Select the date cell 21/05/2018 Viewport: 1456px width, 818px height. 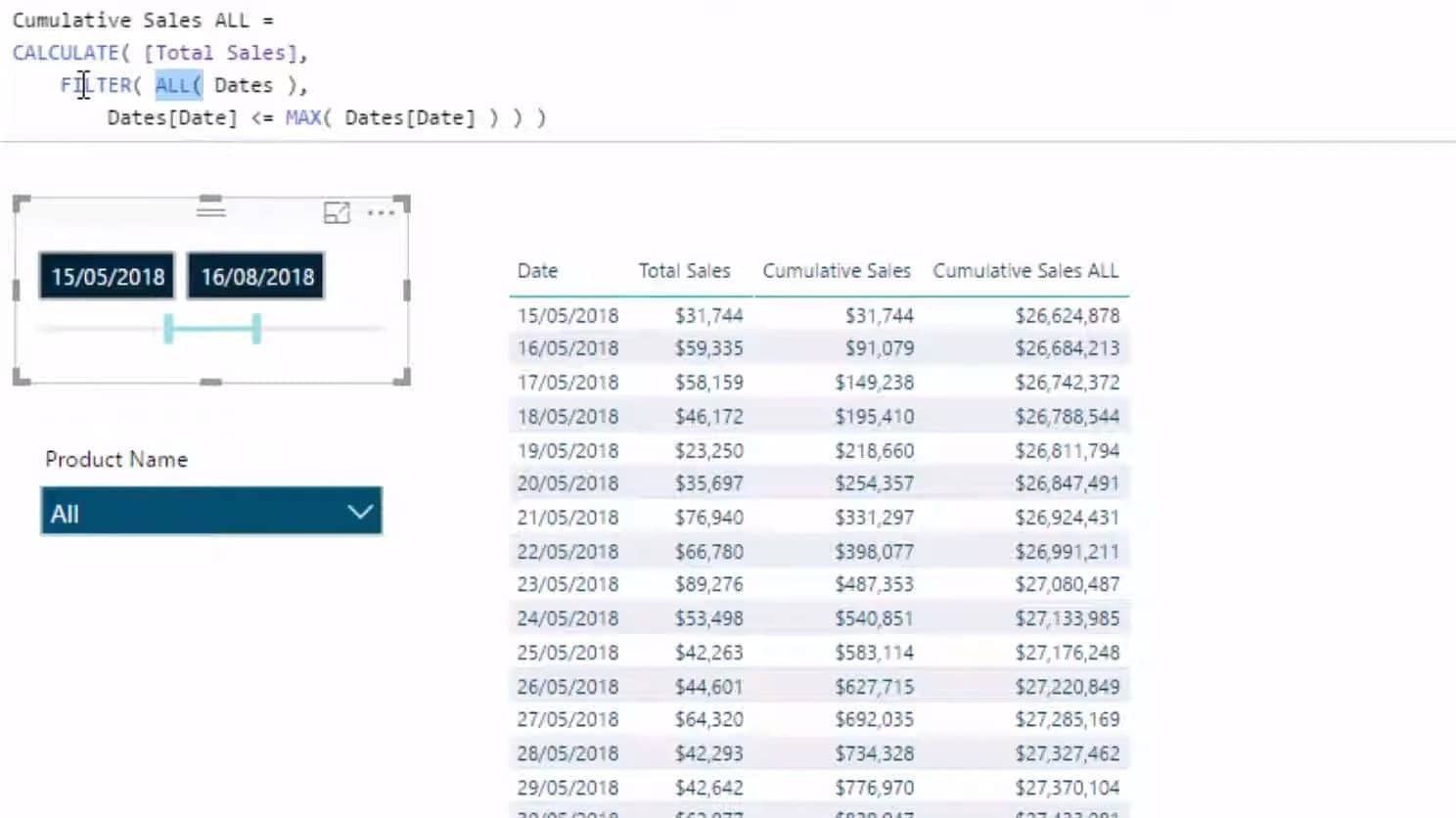point(568,518)
